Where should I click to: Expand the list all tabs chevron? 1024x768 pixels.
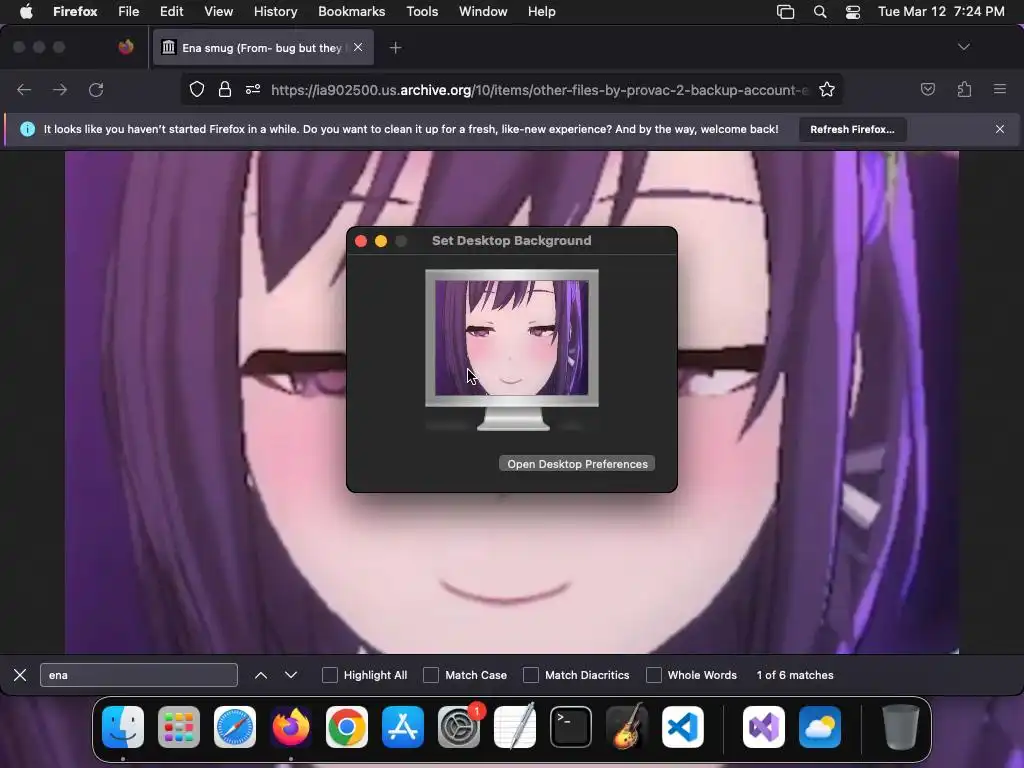(963, 47)
